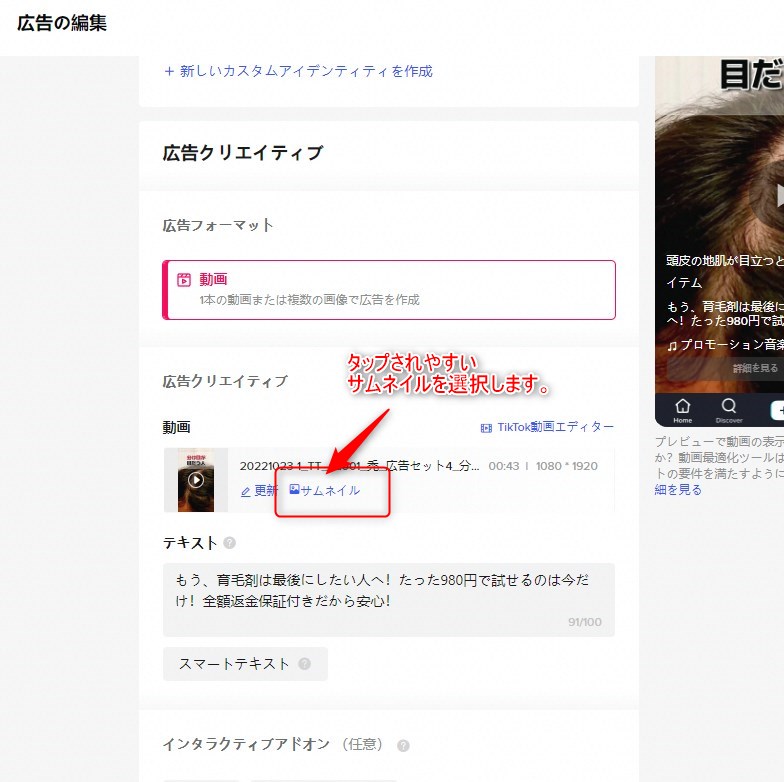
Task: Click help icon inside スマートテキスト button
Action: [x=304, y=663]
